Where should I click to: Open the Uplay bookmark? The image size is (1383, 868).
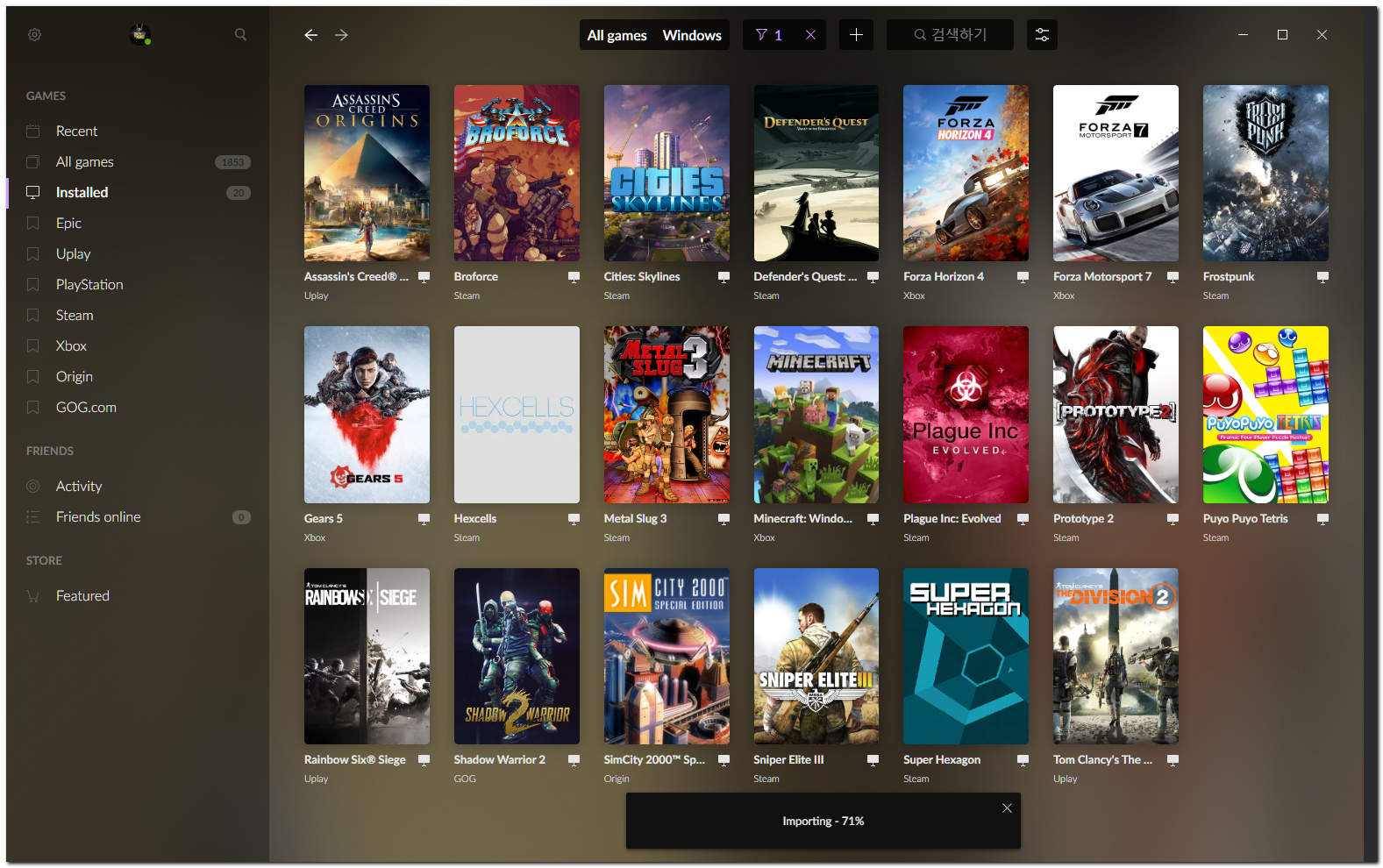pyautogui.click(x=139, y=253)
